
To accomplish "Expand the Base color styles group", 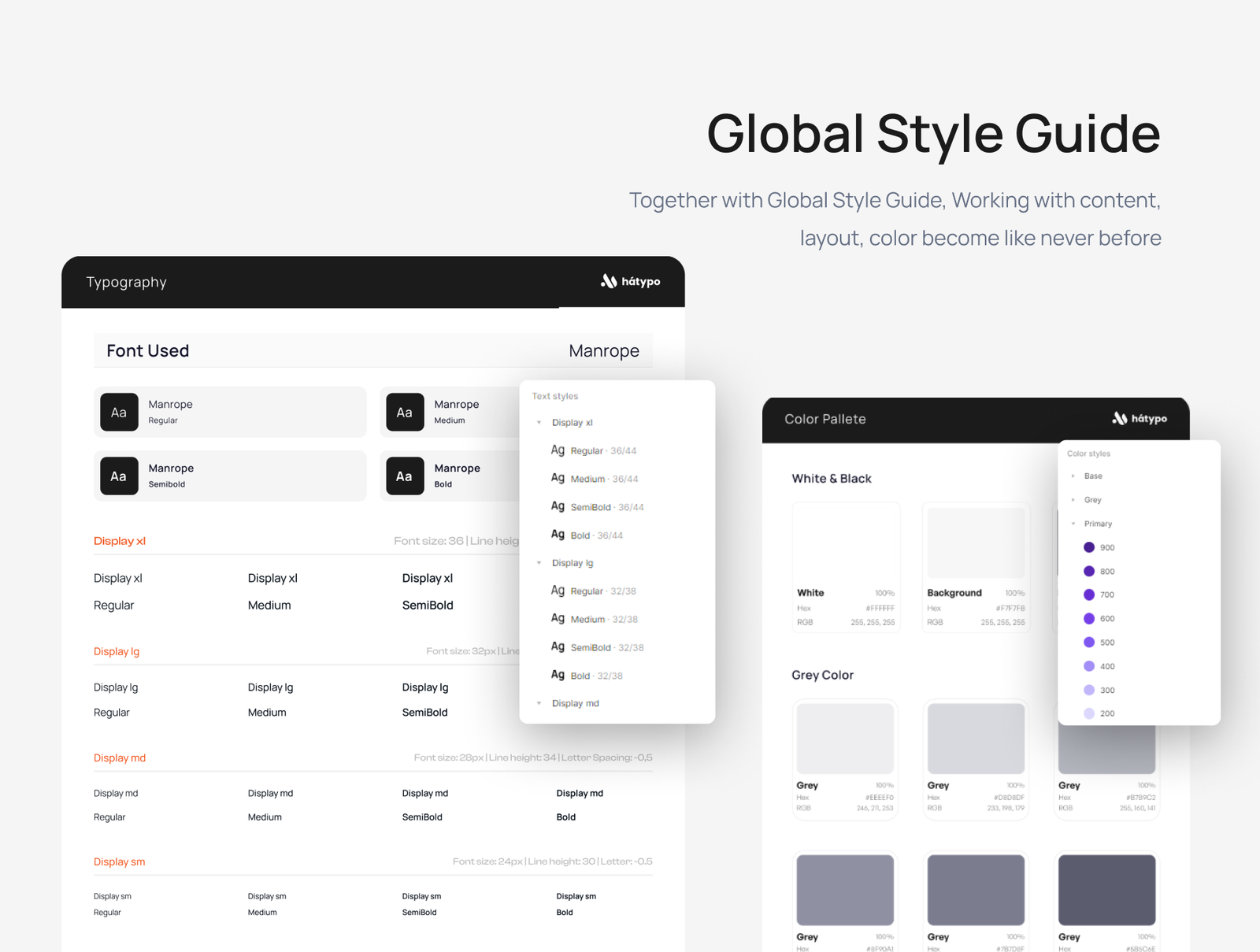I will tap(1073, 476).
